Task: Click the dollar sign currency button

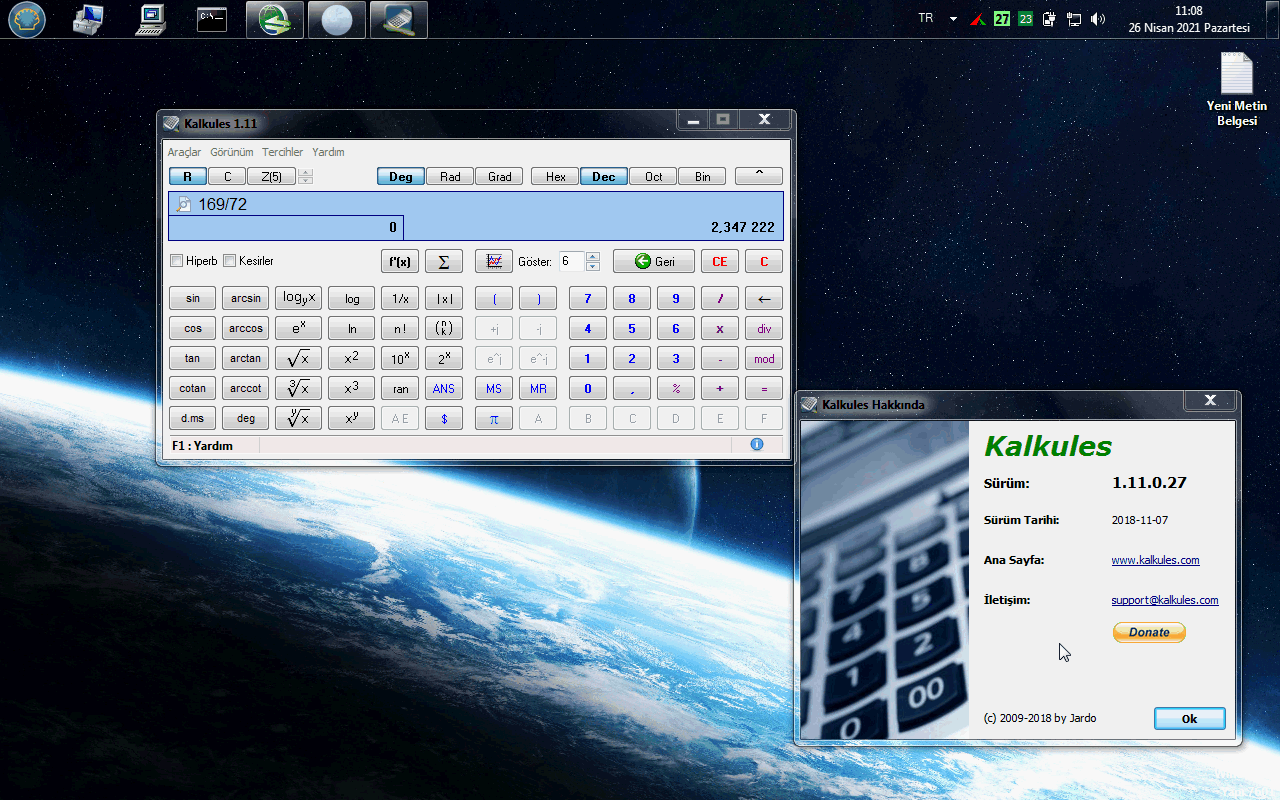Action: (x=444, y=418)
